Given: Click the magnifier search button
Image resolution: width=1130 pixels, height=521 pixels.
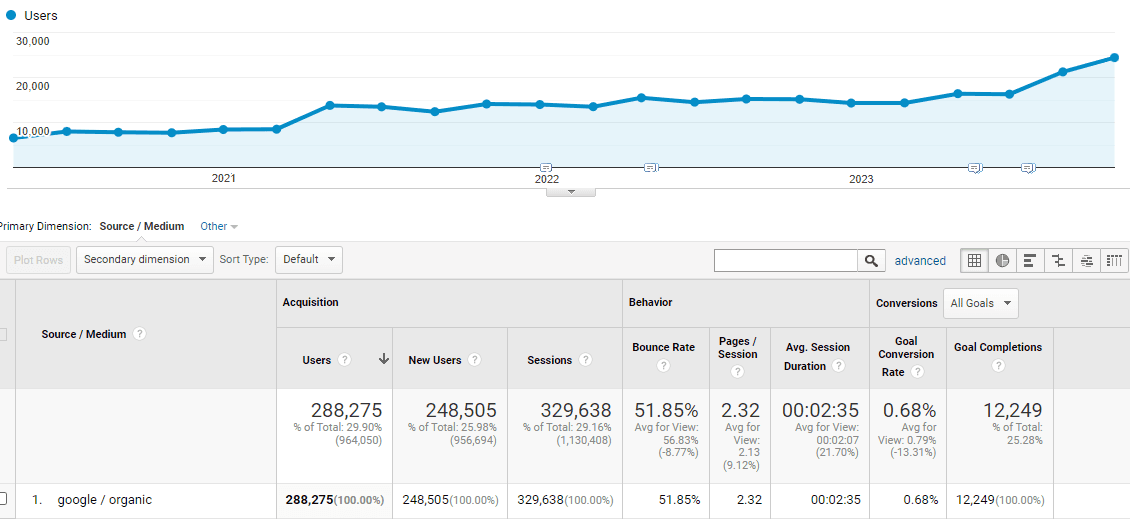Looking at the screenshot, I should point(871,261).
